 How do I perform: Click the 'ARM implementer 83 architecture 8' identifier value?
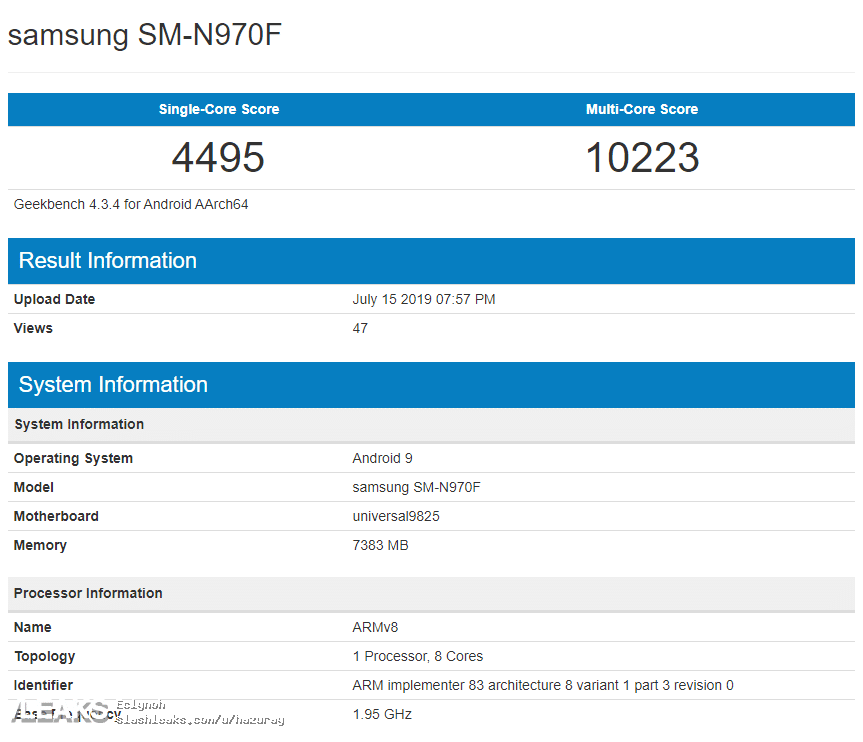pyautogui.click(x=543, y=685)
